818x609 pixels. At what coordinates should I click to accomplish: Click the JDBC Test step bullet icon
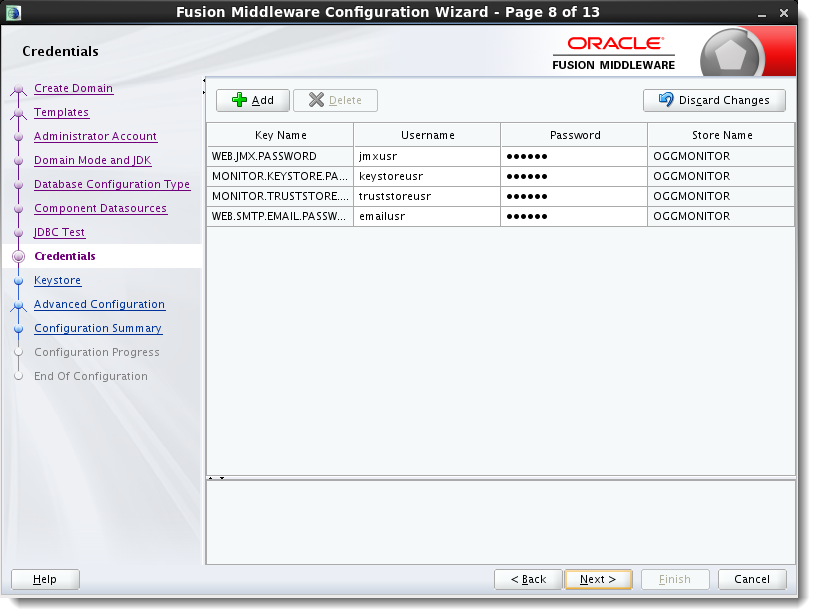pos(19,233)
